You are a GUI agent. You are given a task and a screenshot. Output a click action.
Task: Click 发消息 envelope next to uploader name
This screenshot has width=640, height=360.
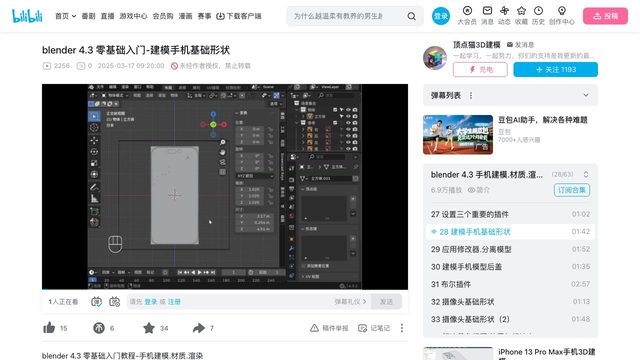click(521, 44)
